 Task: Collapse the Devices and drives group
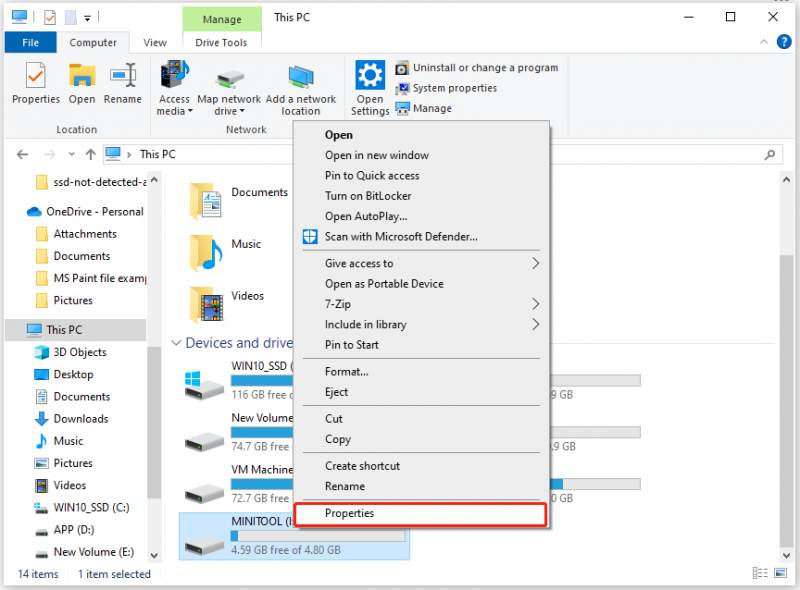[176, 343]
